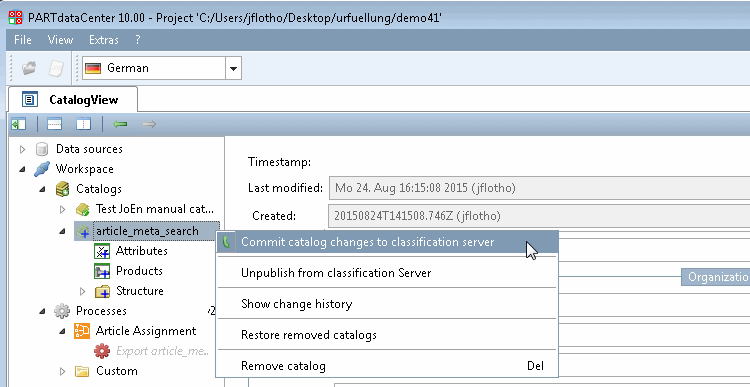Click the red Export gear icon
The width and height of the screenshot is (750, 387).
coord(102,351)
